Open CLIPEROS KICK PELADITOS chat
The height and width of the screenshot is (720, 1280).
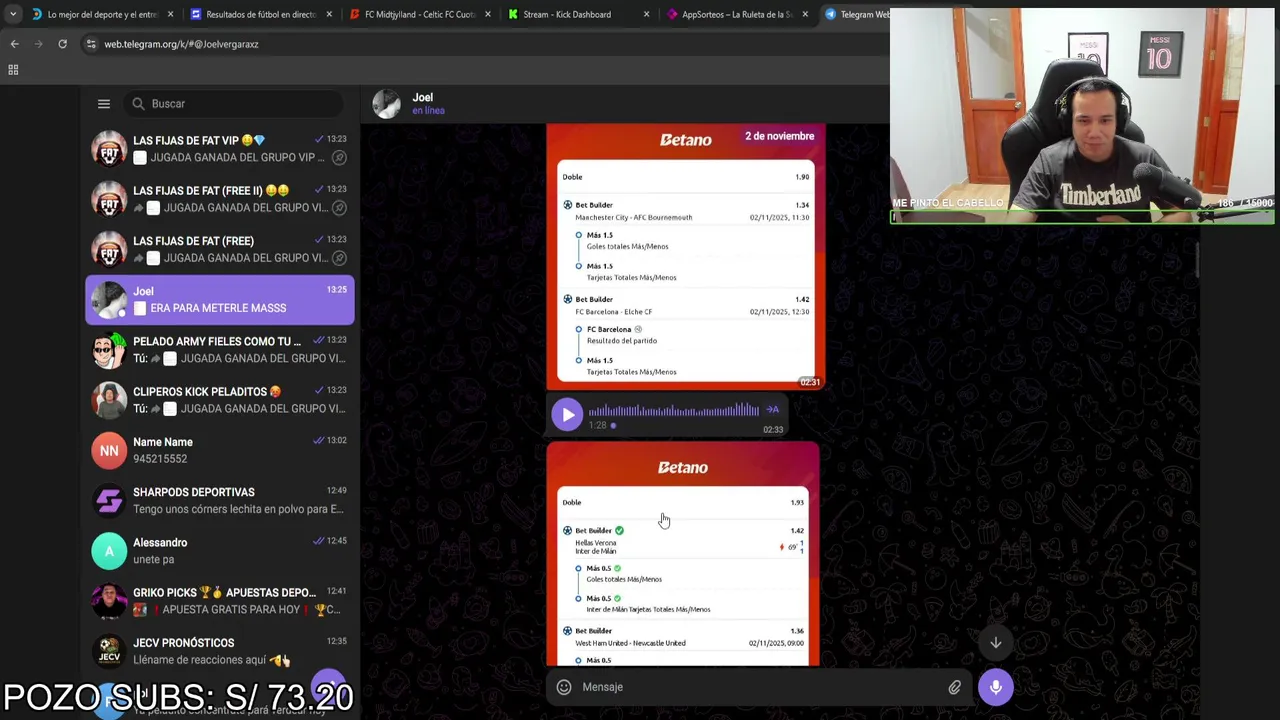[x=220, y=400]
